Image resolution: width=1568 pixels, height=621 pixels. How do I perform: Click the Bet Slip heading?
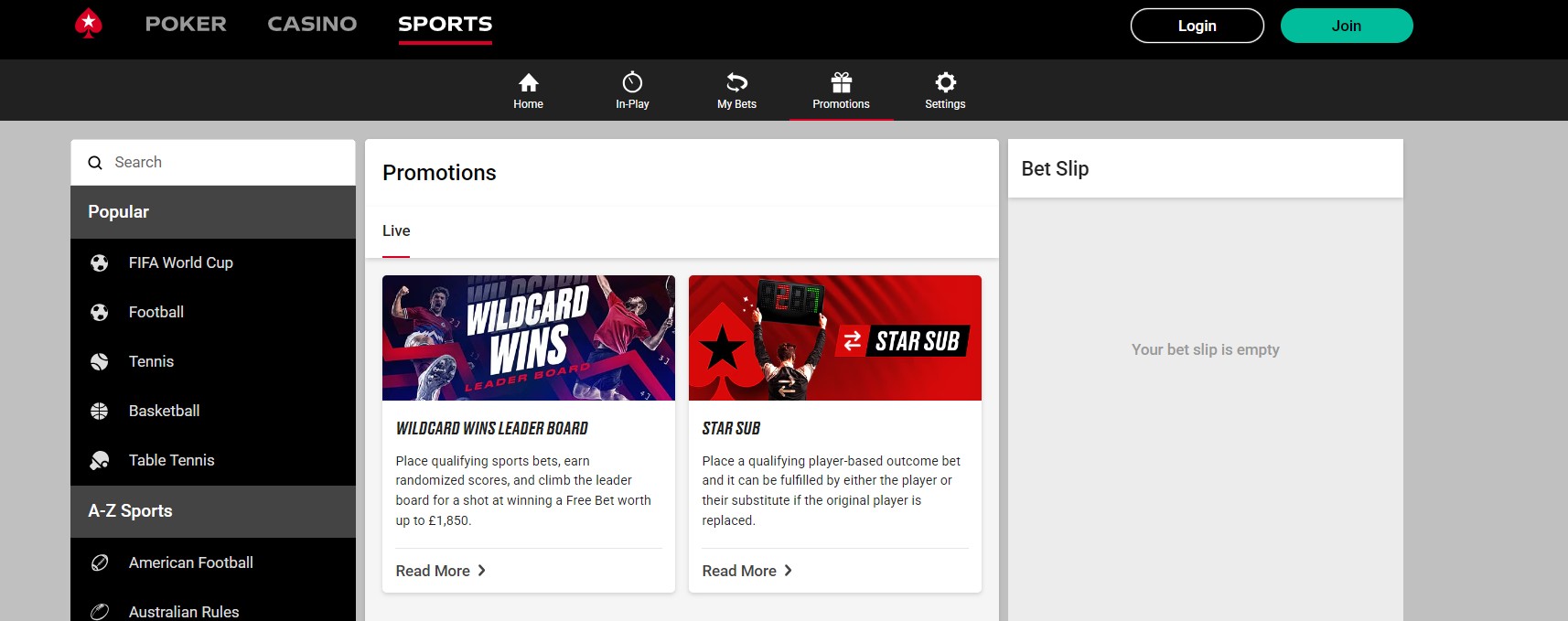point(1055,169)
